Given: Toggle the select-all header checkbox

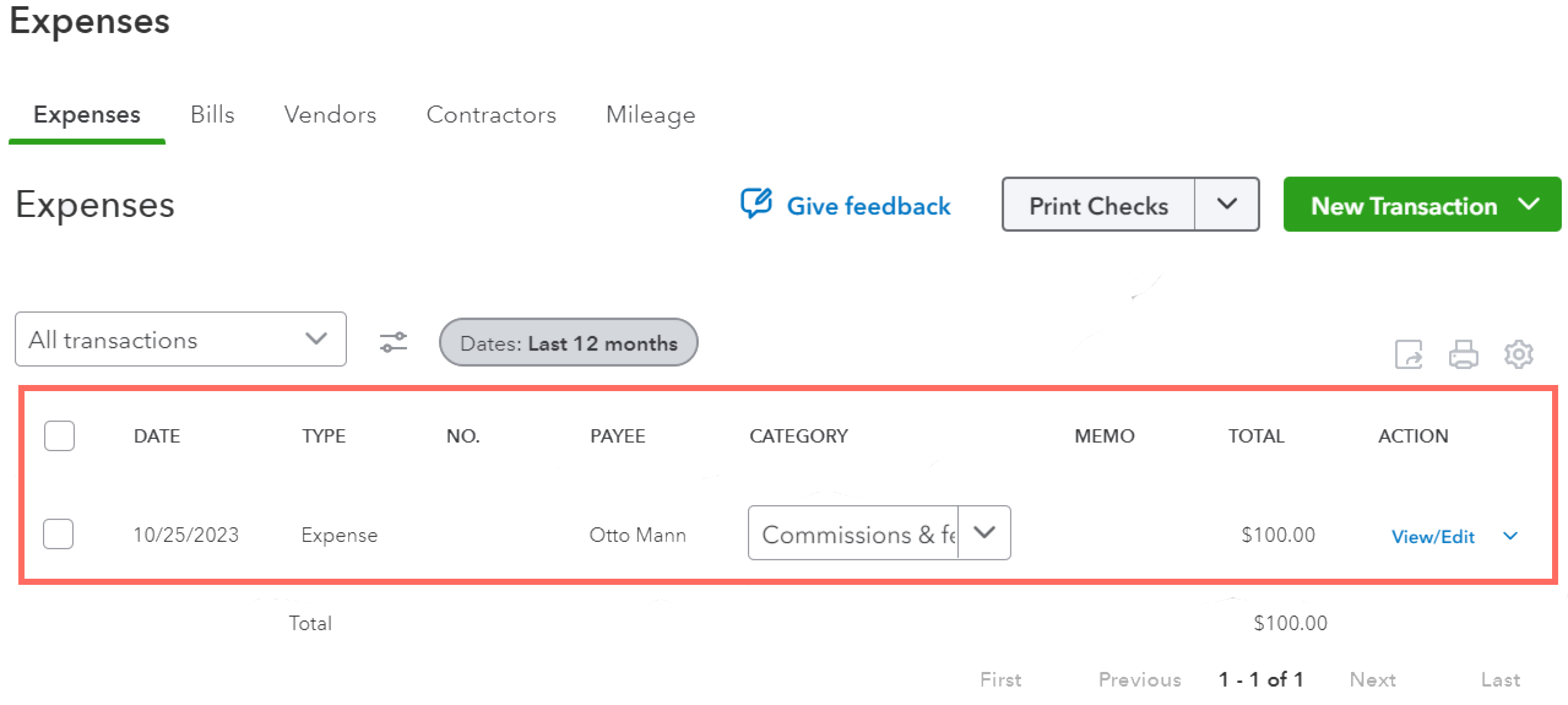Looking at the screenshot, I should (x=59, y=436).
